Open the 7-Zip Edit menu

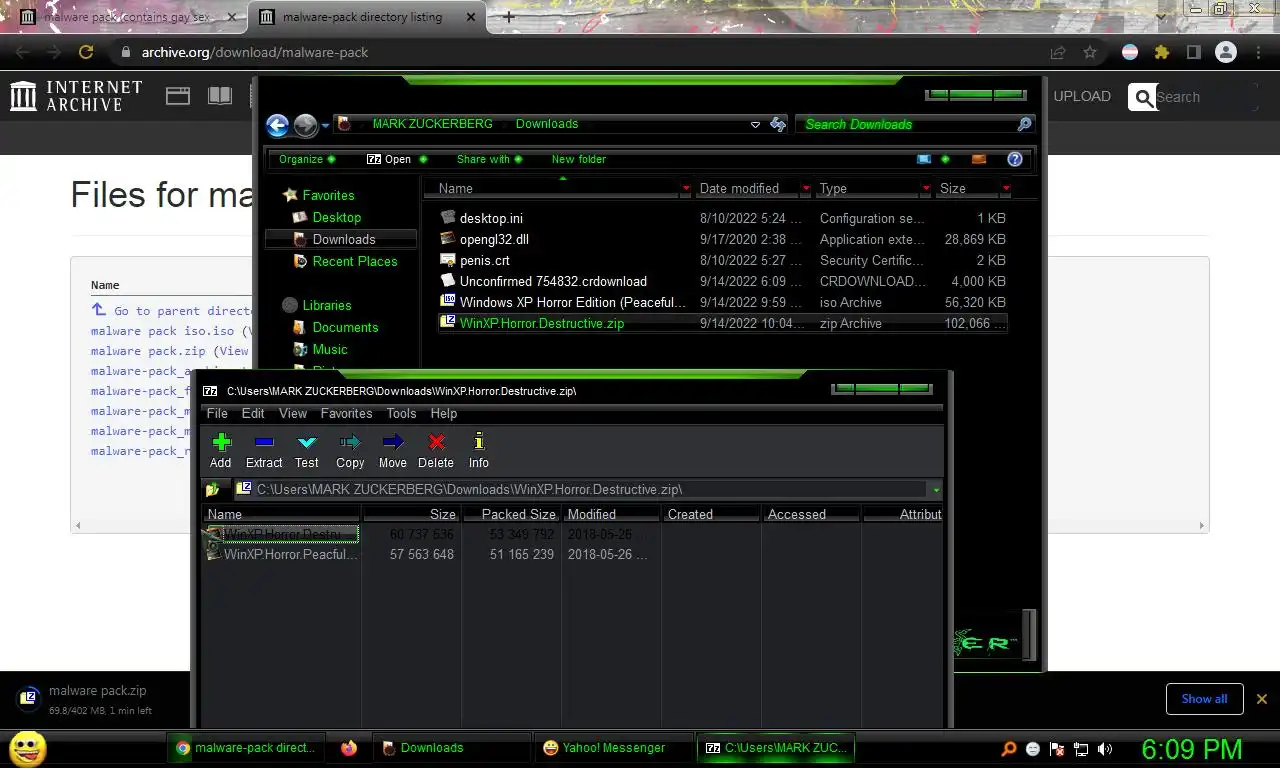253,413
